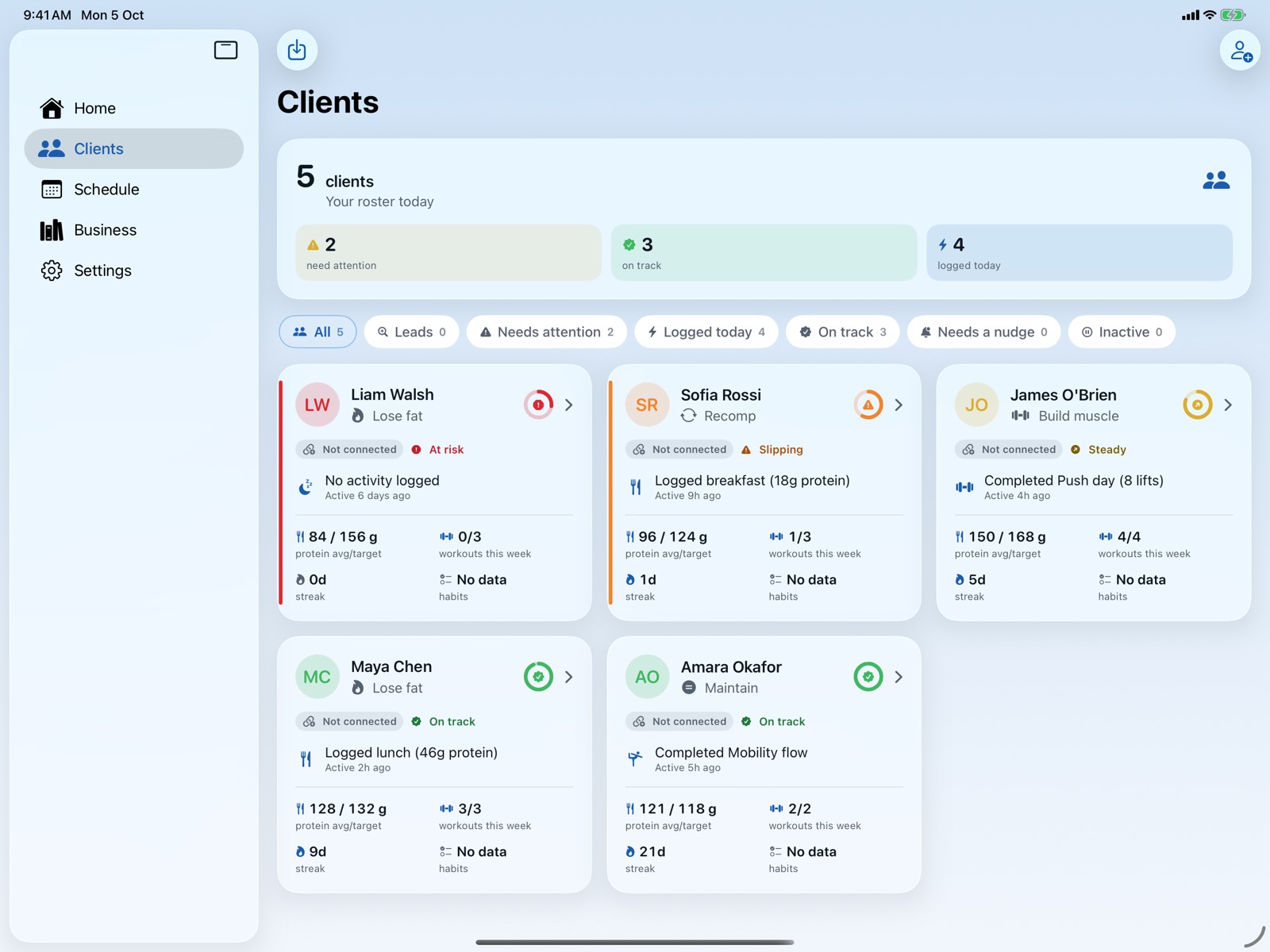Image resolution: width=1270 pixels, height=952 pixels.
Task: Open Schedule in sidebar
Action: point(133,190)
